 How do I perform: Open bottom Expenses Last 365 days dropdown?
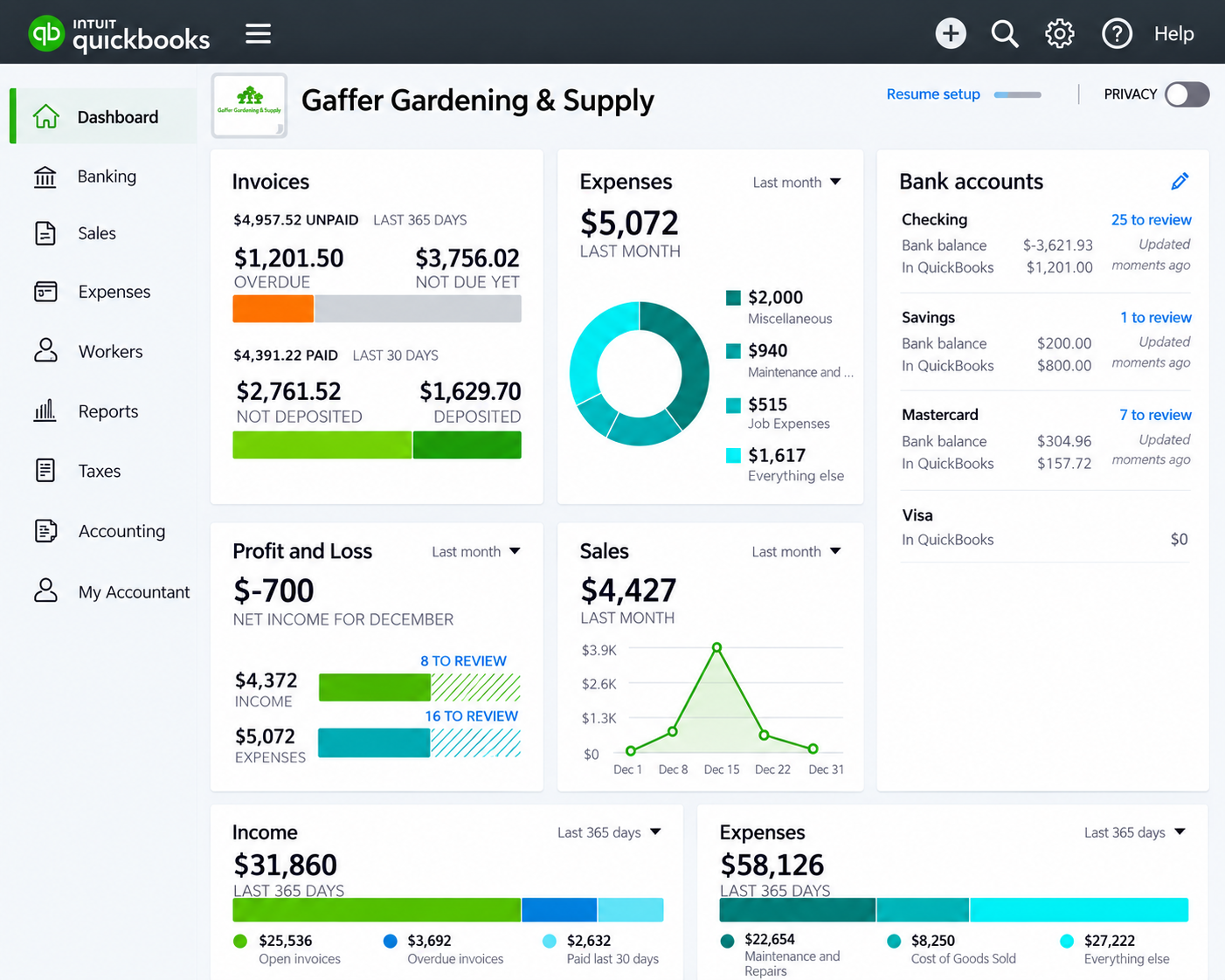[1135, 832]
